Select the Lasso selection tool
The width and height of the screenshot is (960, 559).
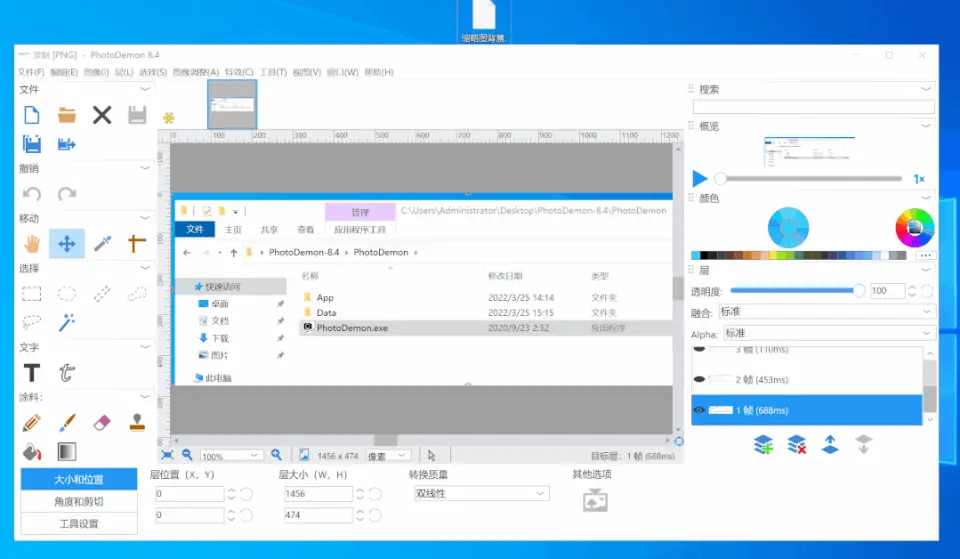tap(32, 322)
